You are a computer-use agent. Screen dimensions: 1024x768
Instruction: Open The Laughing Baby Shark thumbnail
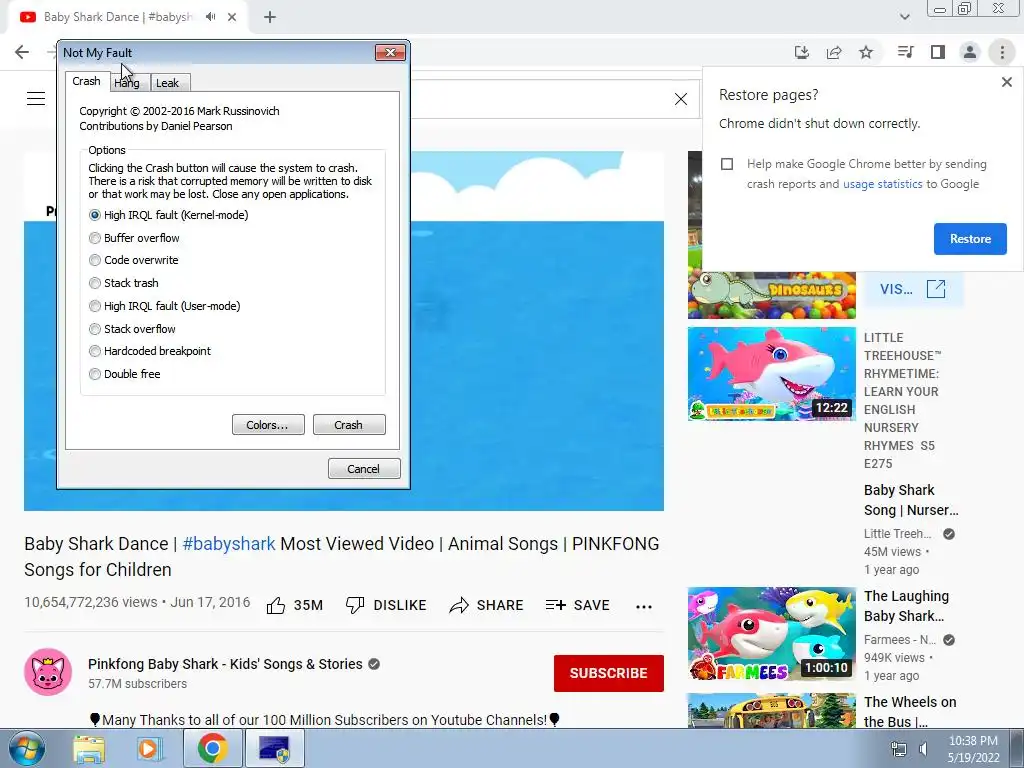coord(772,634)
